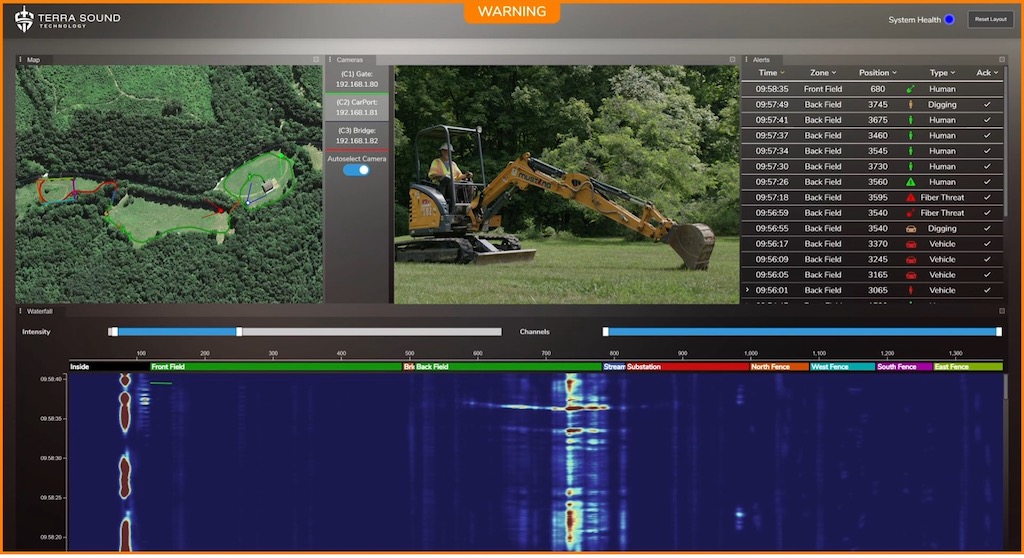Click the Channels range slider right handle
This screenshot has height=558, width=1024.
click(999, 332)
